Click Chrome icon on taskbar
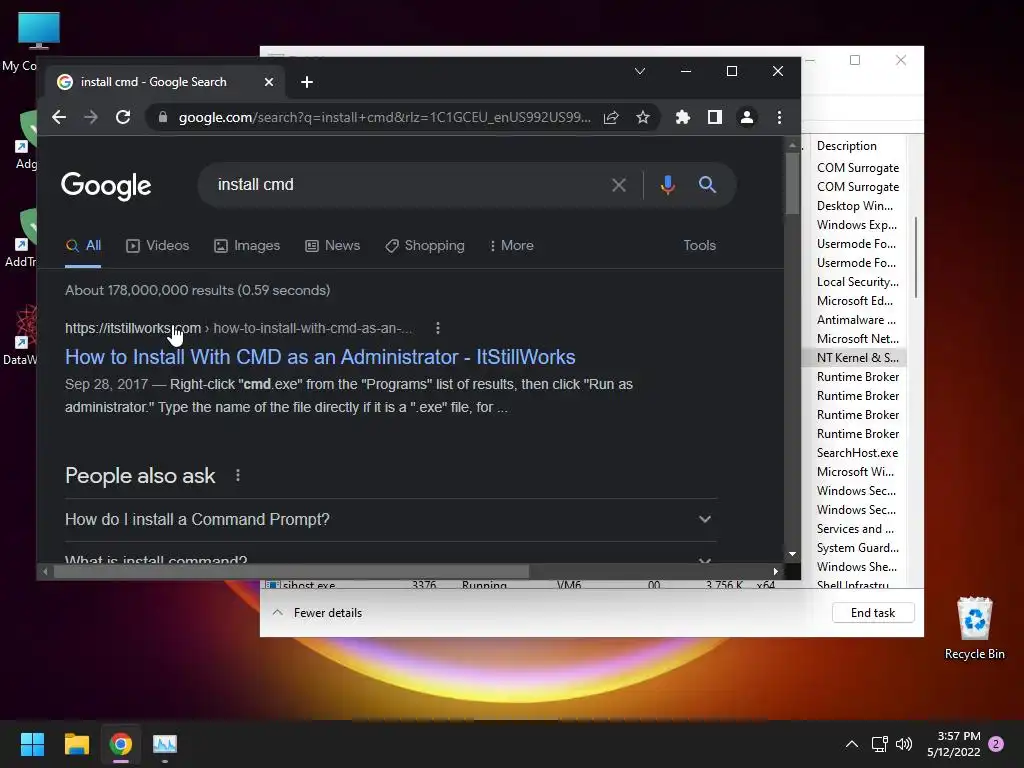Image resolution: width=1024 pixels, height=768 pixels. (x=121, y=744)
